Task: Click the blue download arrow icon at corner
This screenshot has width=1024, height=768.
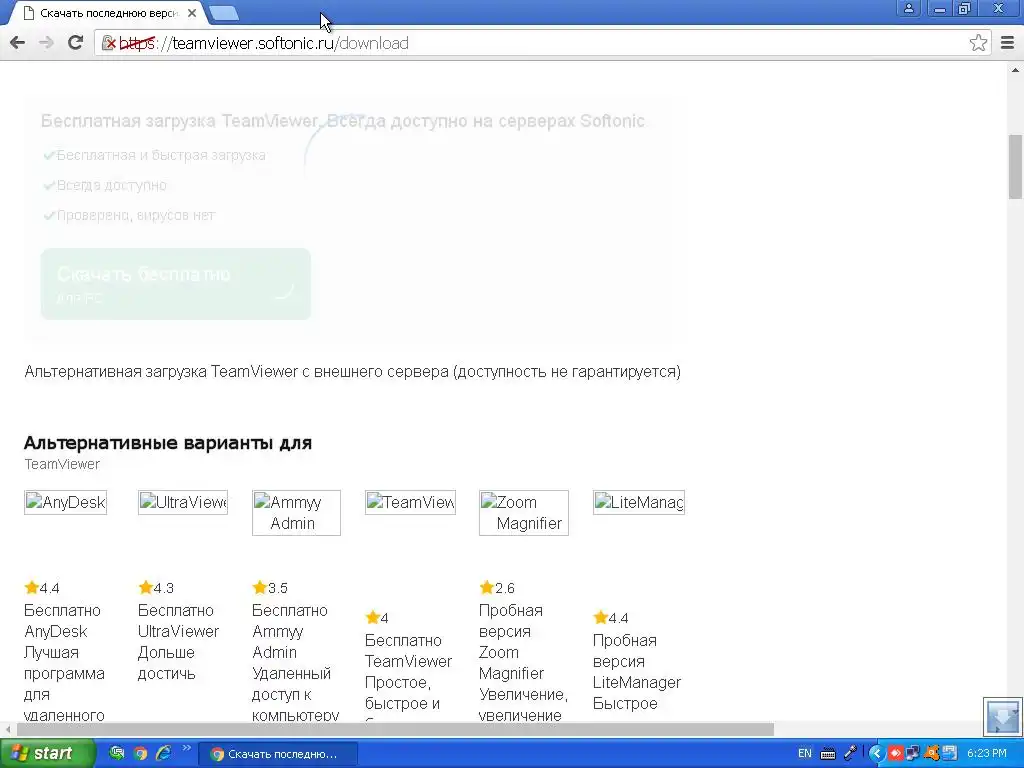Action: coord(1002,717)
